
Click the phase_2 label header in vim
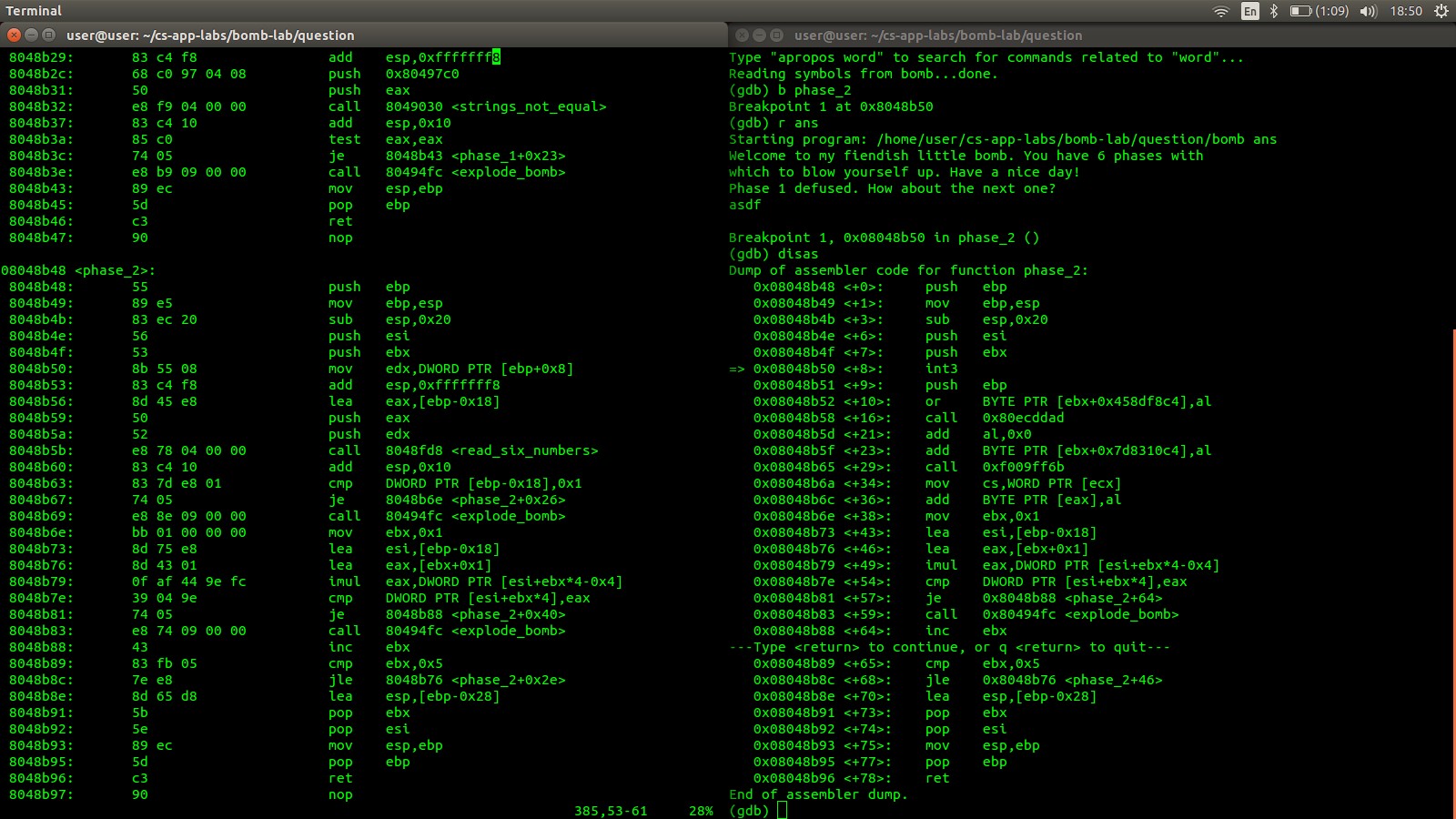tap(78, 270)
